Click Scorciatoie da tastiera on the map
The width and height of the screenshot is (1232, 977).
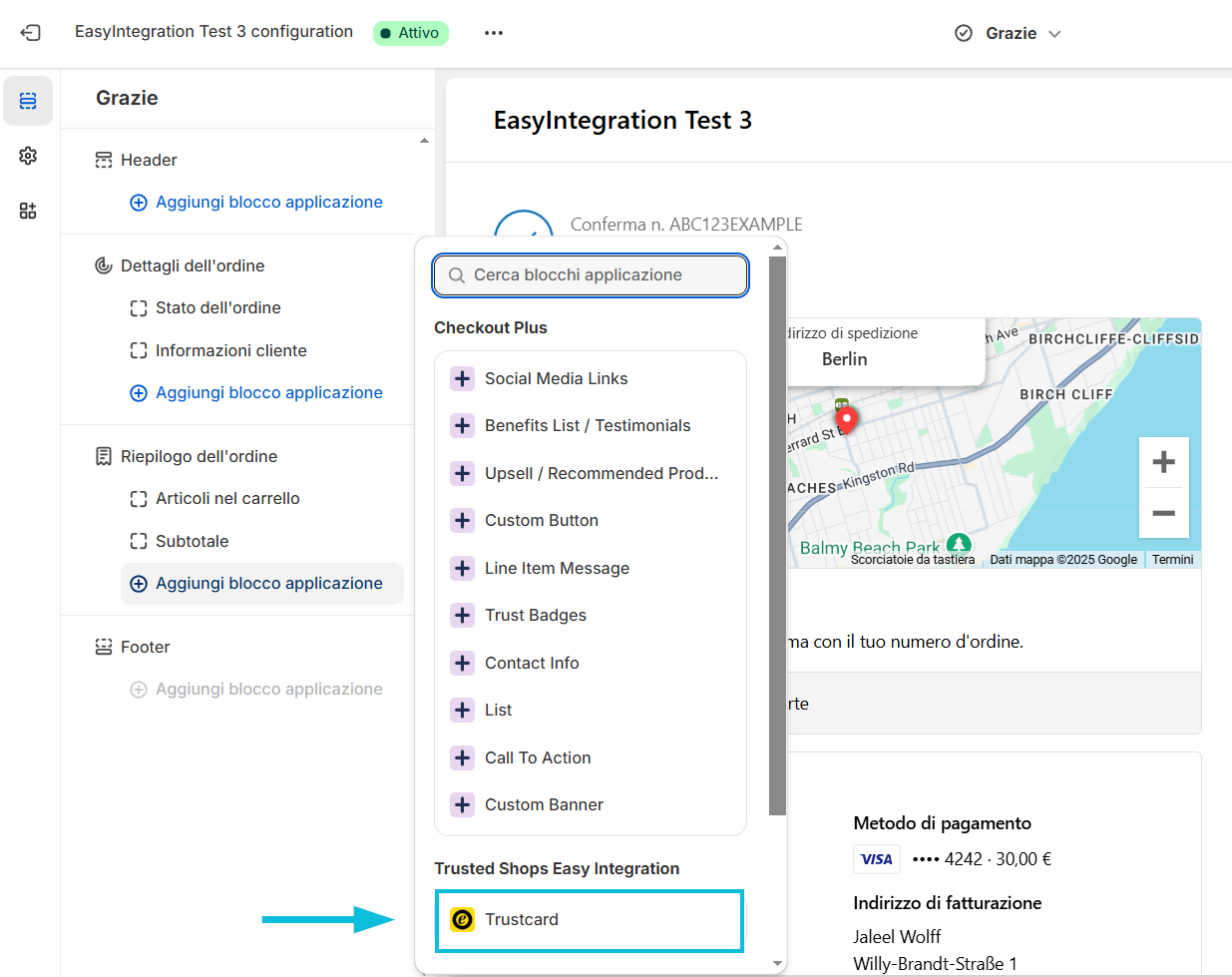tap(913, 560)
